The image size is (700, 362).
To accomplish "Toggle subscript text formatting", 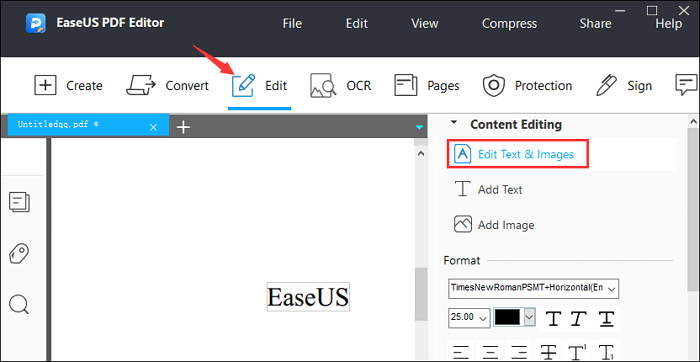I will [x=606, y=353].
